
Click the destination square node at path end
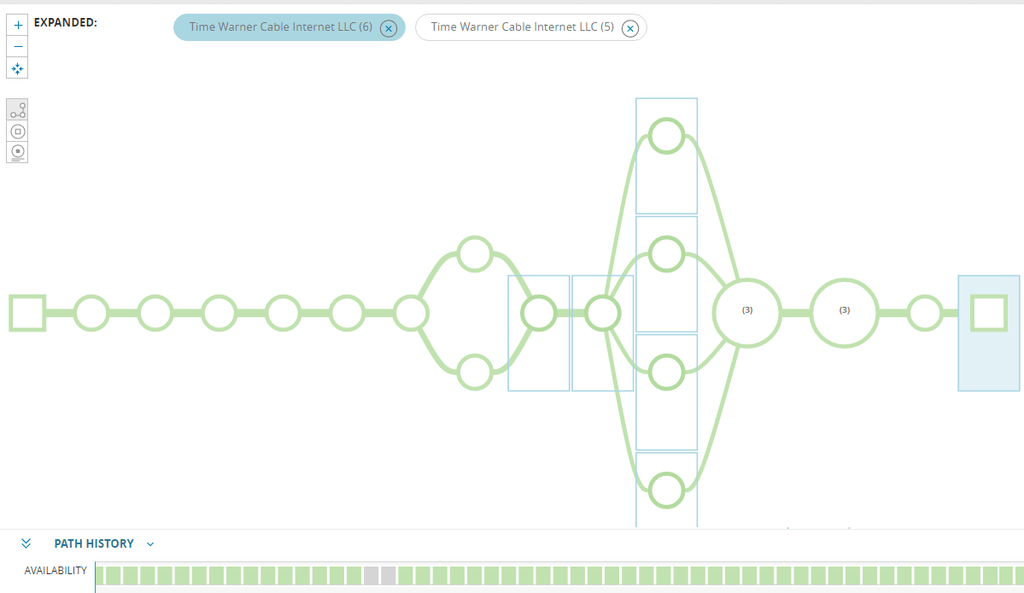(989, 313)
